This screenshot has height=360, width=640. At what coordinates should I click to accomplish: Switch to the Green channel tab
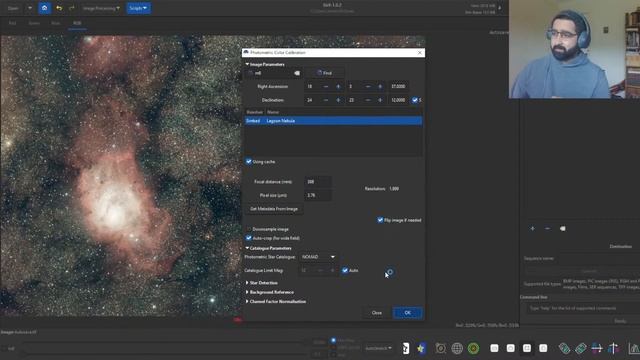(x=34, y=23)
